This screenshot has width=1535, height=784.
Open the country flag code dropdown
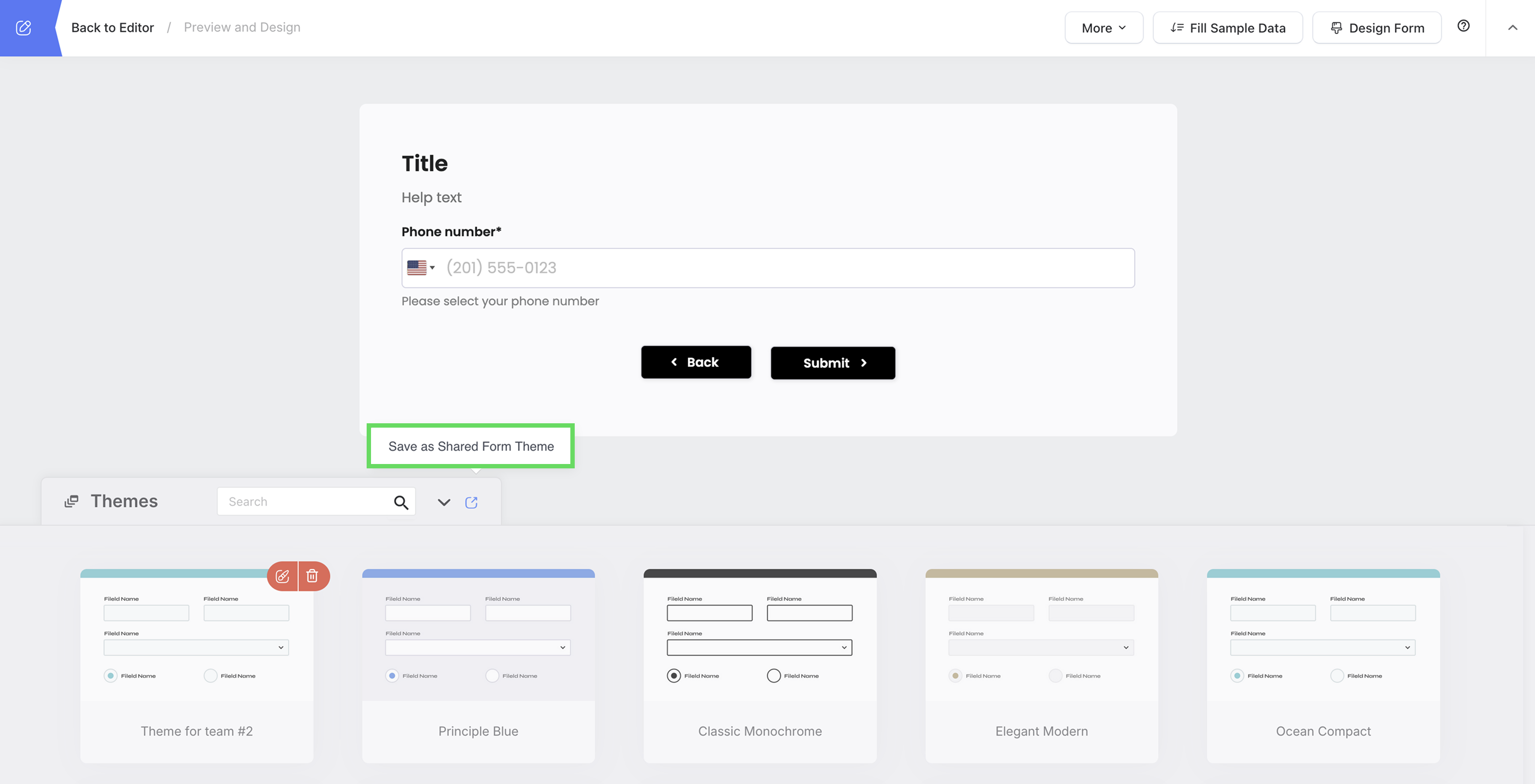[420, 268]
